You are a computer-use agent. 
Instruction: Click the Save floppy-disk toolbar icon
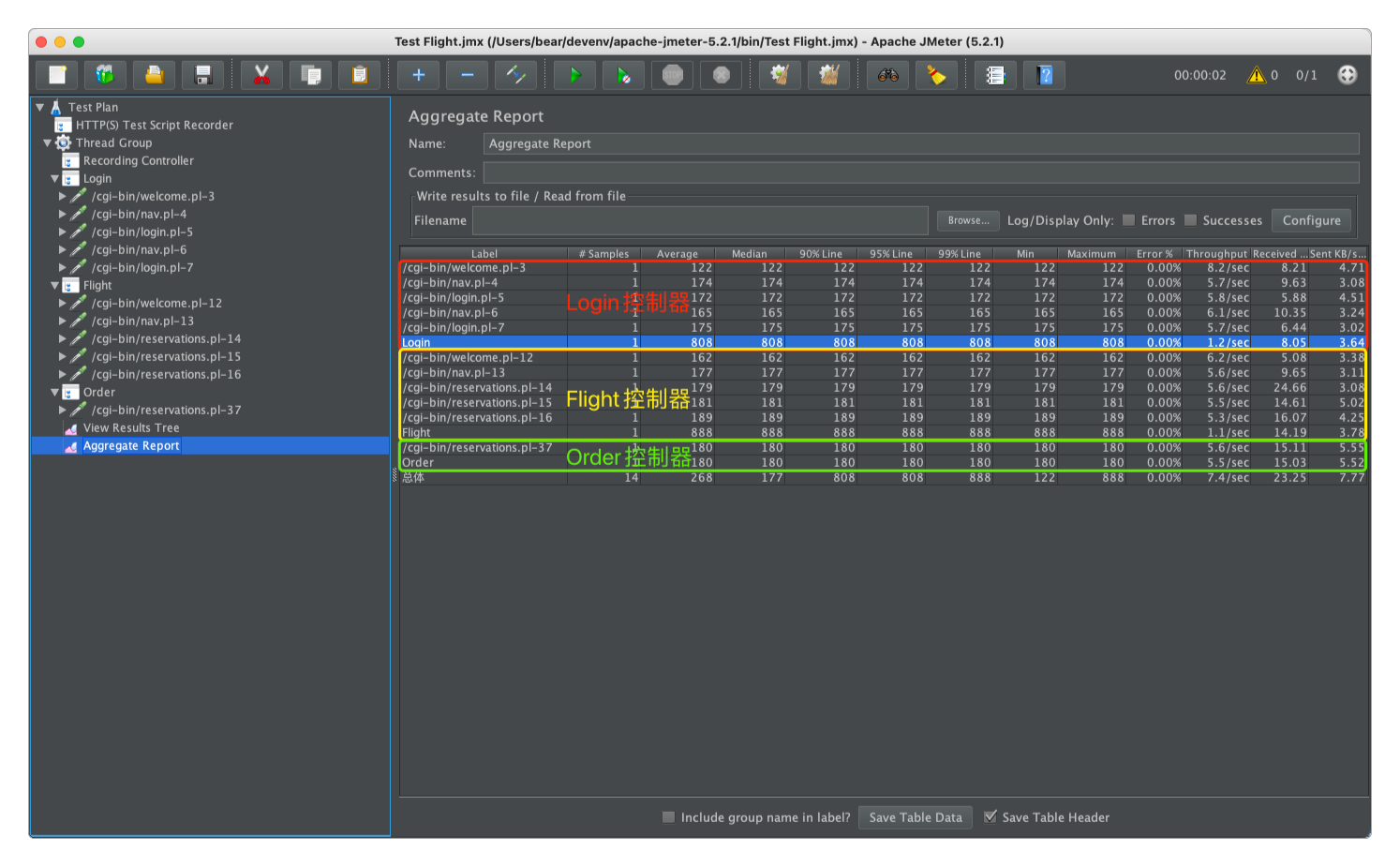click(x=202, y=75)
